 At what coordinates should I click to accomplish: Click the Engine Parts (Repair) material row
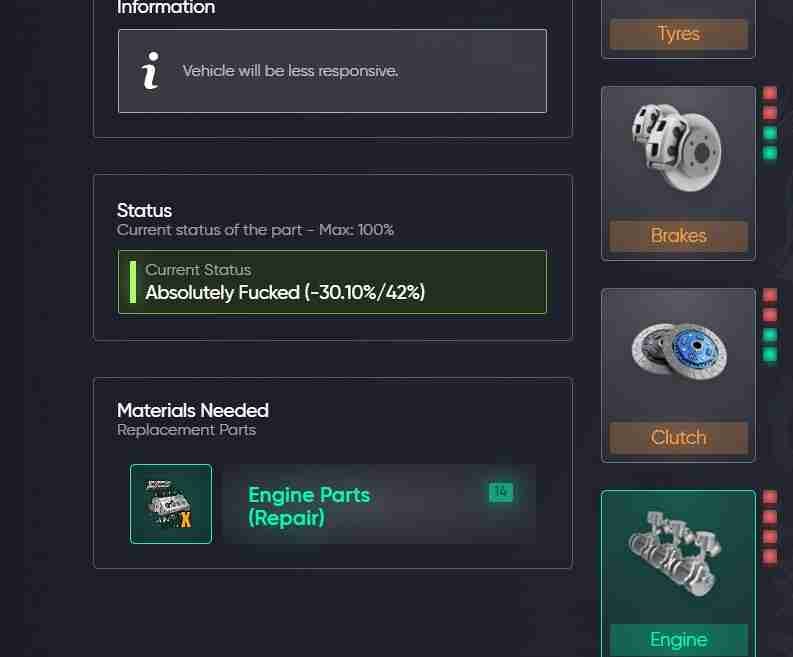click(x=333, y=504)
